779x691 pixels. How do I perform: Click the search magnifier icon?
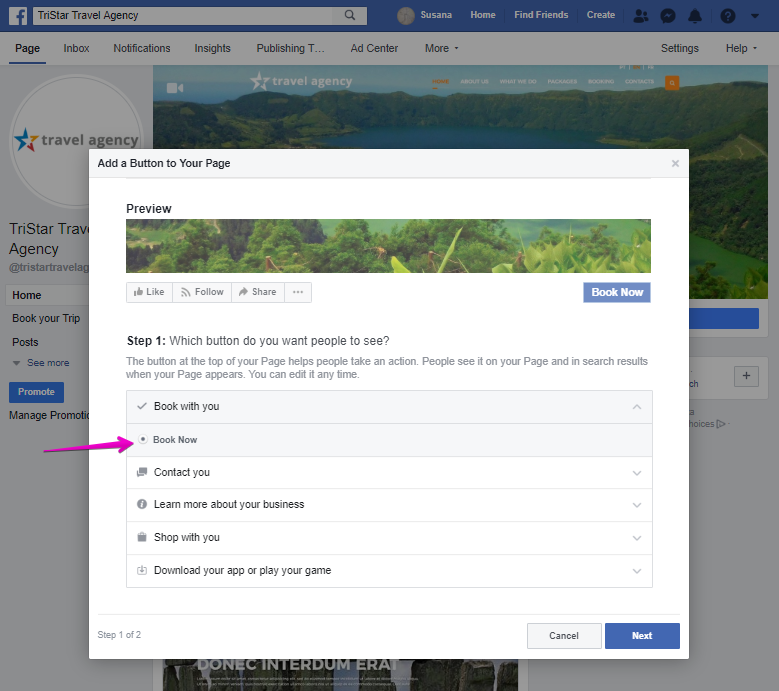coord(349,15)
